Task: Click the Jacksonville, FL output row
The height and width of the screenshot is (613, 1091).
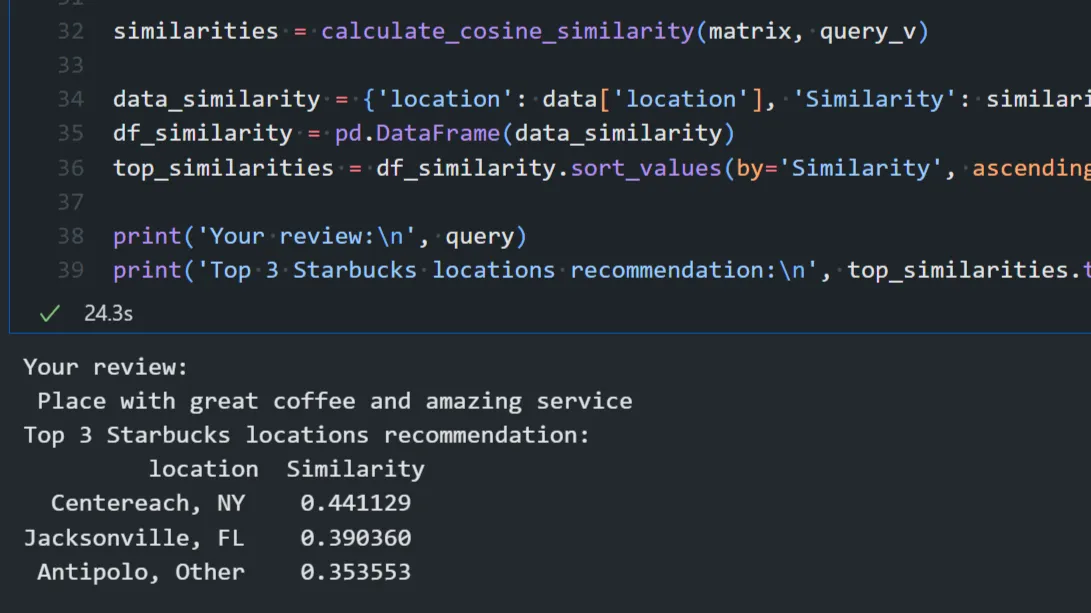Action: 133,538
